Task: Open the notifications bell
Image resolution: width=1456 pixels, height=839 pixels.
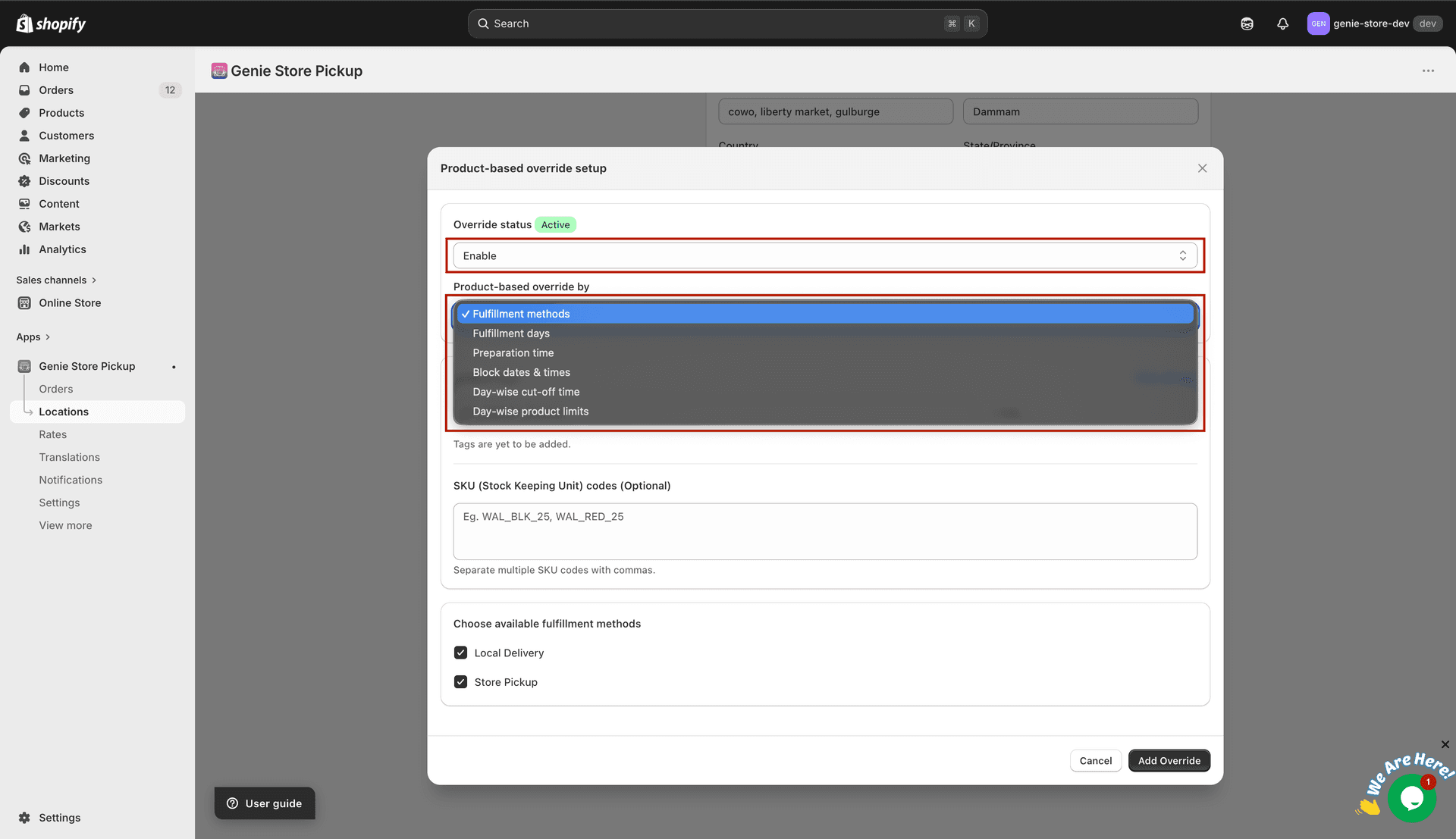Action: (x=1282, y=23)
